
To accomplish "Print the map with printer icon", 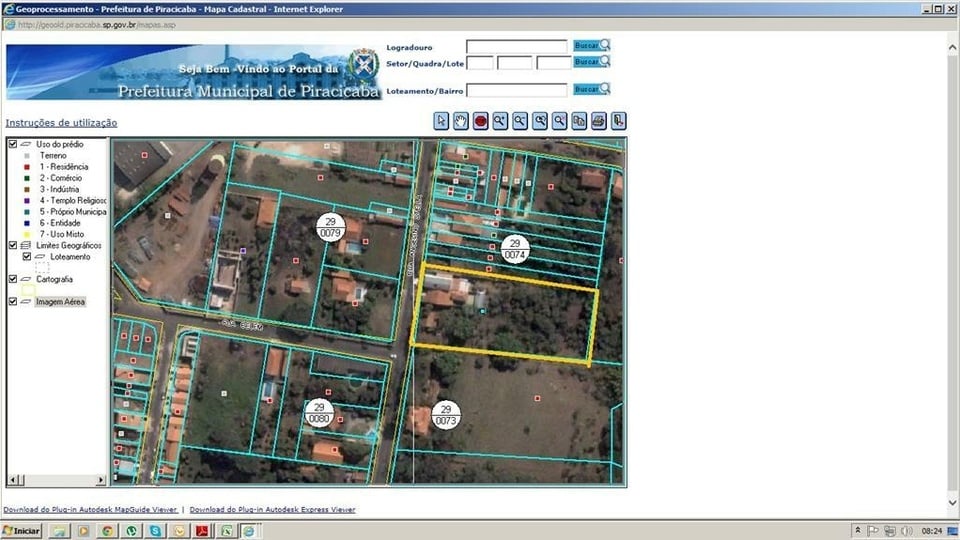I will [599, 121].
